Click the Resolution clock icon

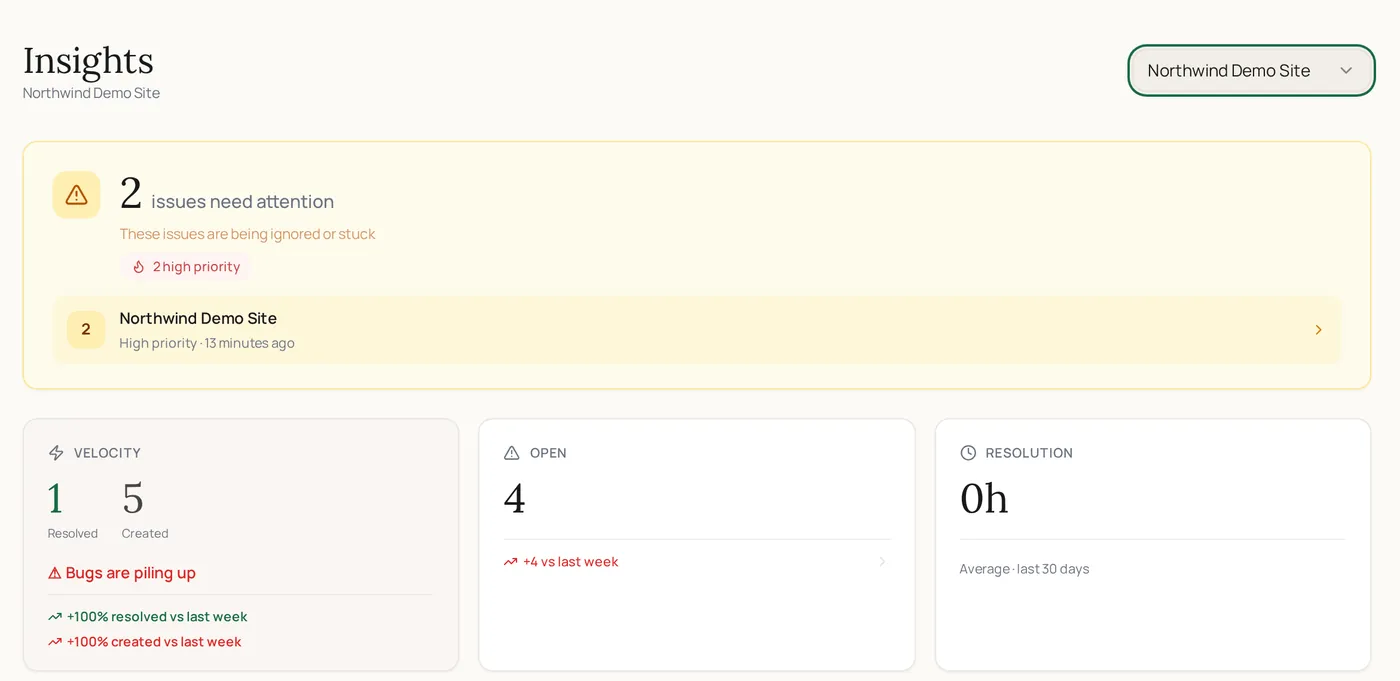[x=968, y=453]
